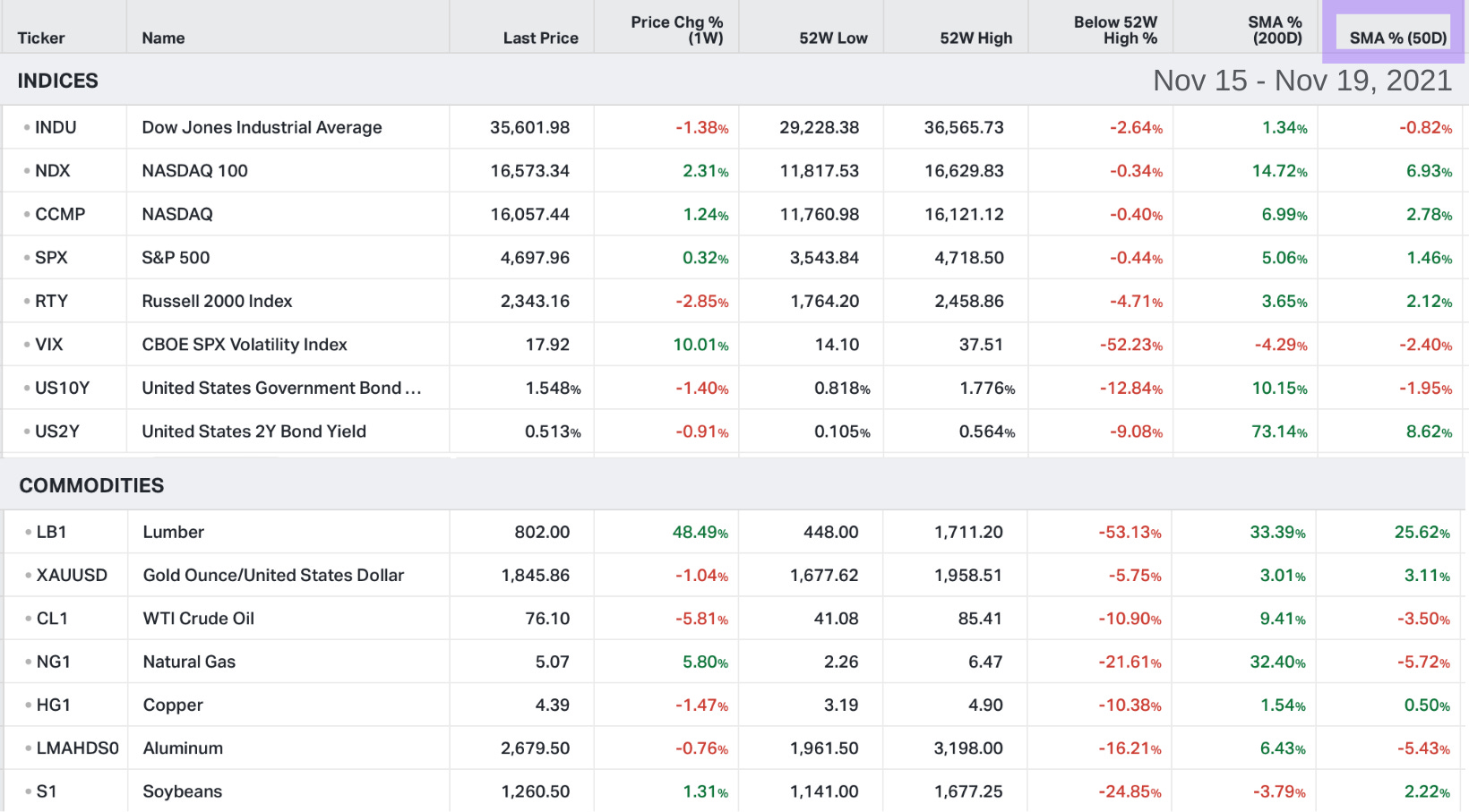
Task: Sort by the Last Price column header
Action: [x=540, y=38]
